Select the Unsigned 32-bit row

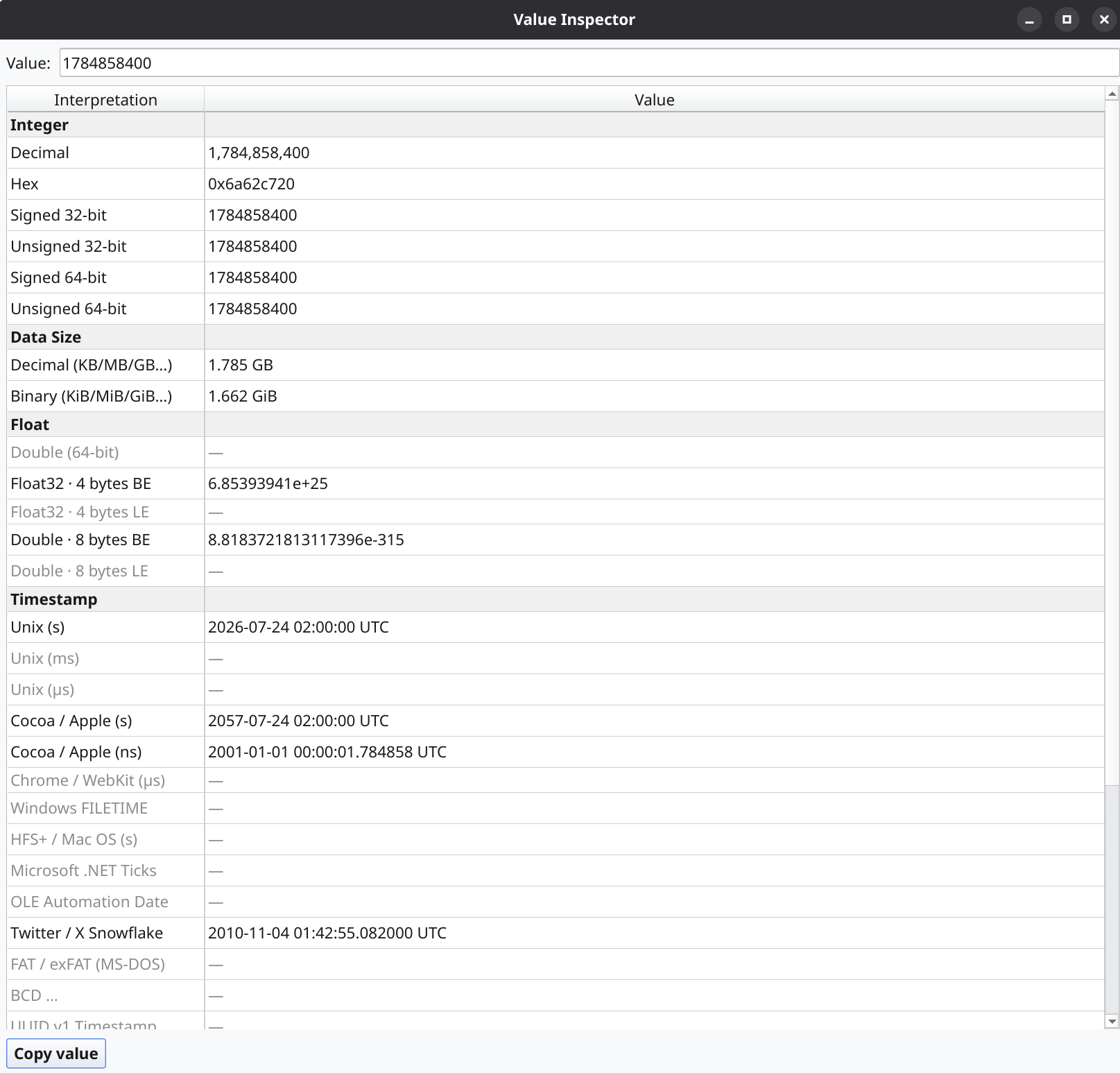(555, 246)
